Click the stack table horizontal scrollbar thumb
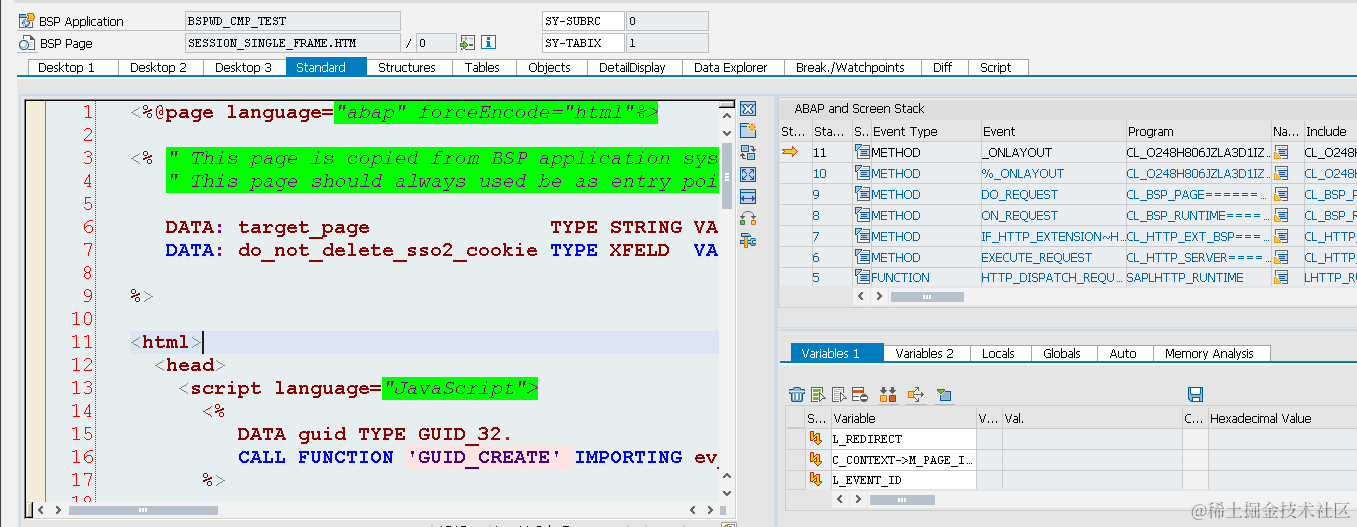1357x527 pixels. click(928, 297)
